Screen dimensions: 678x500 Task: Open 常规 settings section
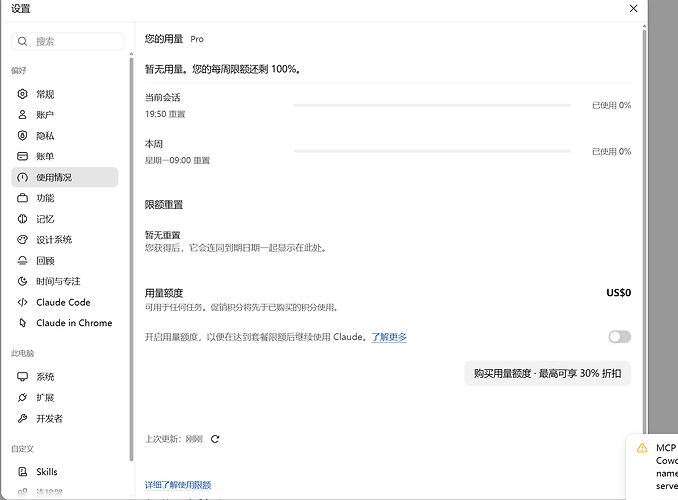(64, 94)
